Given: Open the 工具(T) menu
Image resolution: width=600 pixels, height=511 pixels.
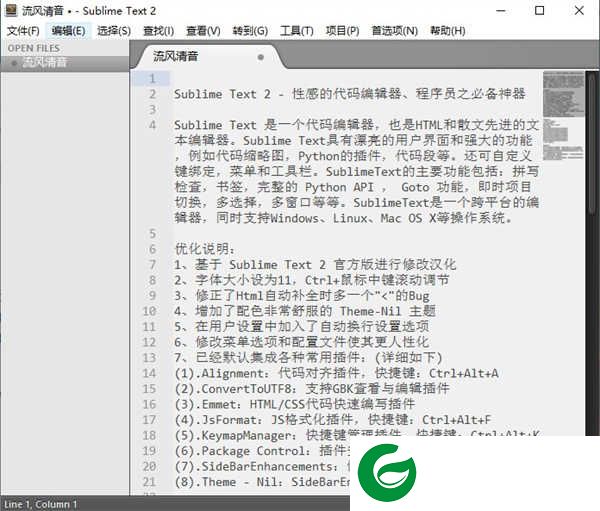Looking at the screenshot, I should click(x=297, y=31).
